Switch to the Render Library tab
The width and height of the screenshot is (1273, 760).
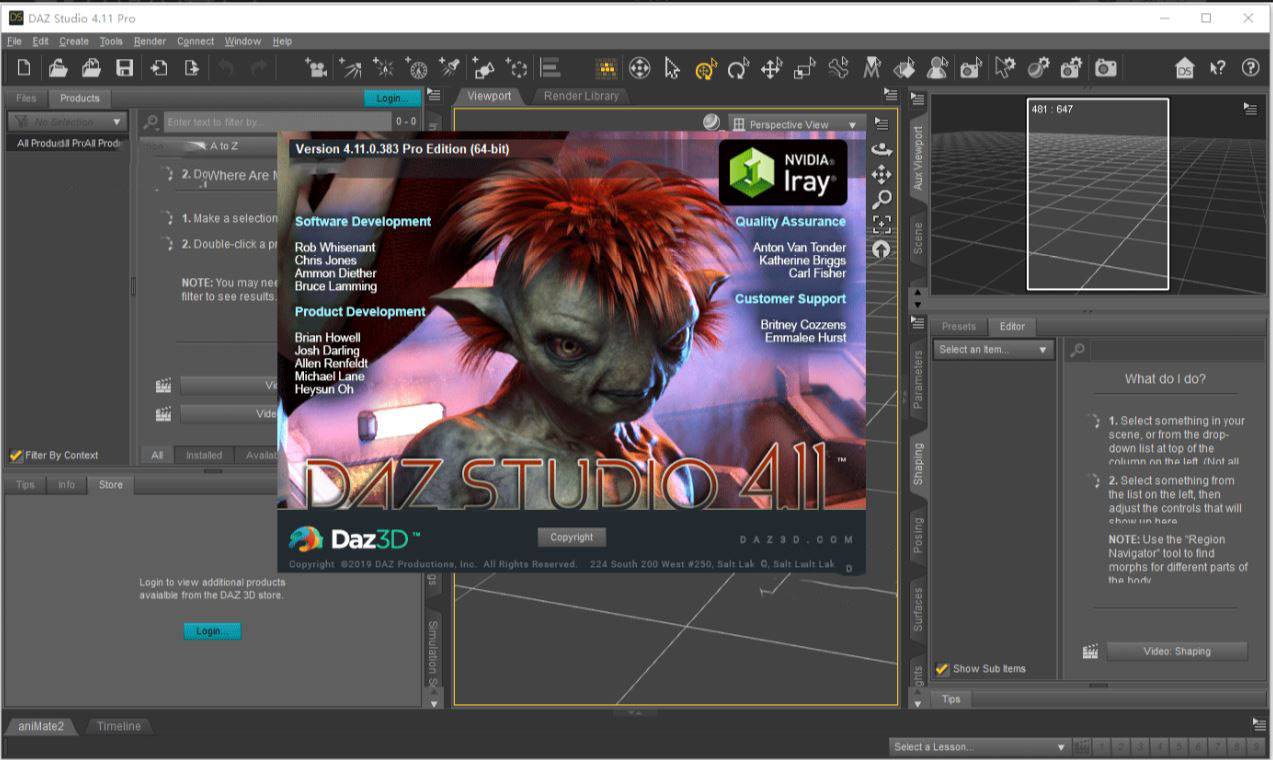(x=581, y=96)
